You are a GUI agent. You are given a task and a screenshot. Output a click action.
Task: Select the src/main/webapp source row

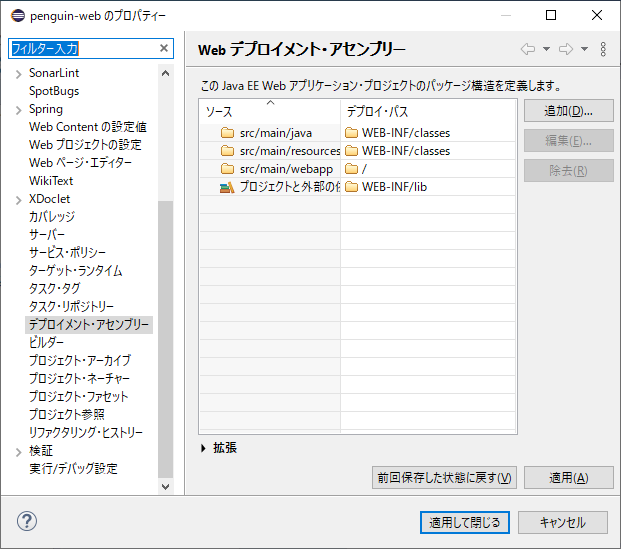coord(270,169)
